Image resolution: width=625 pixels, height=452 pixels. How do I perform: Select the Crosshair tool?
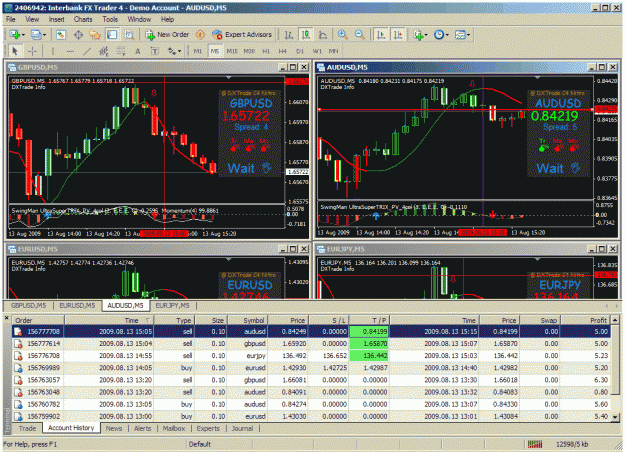click(32, 51)
